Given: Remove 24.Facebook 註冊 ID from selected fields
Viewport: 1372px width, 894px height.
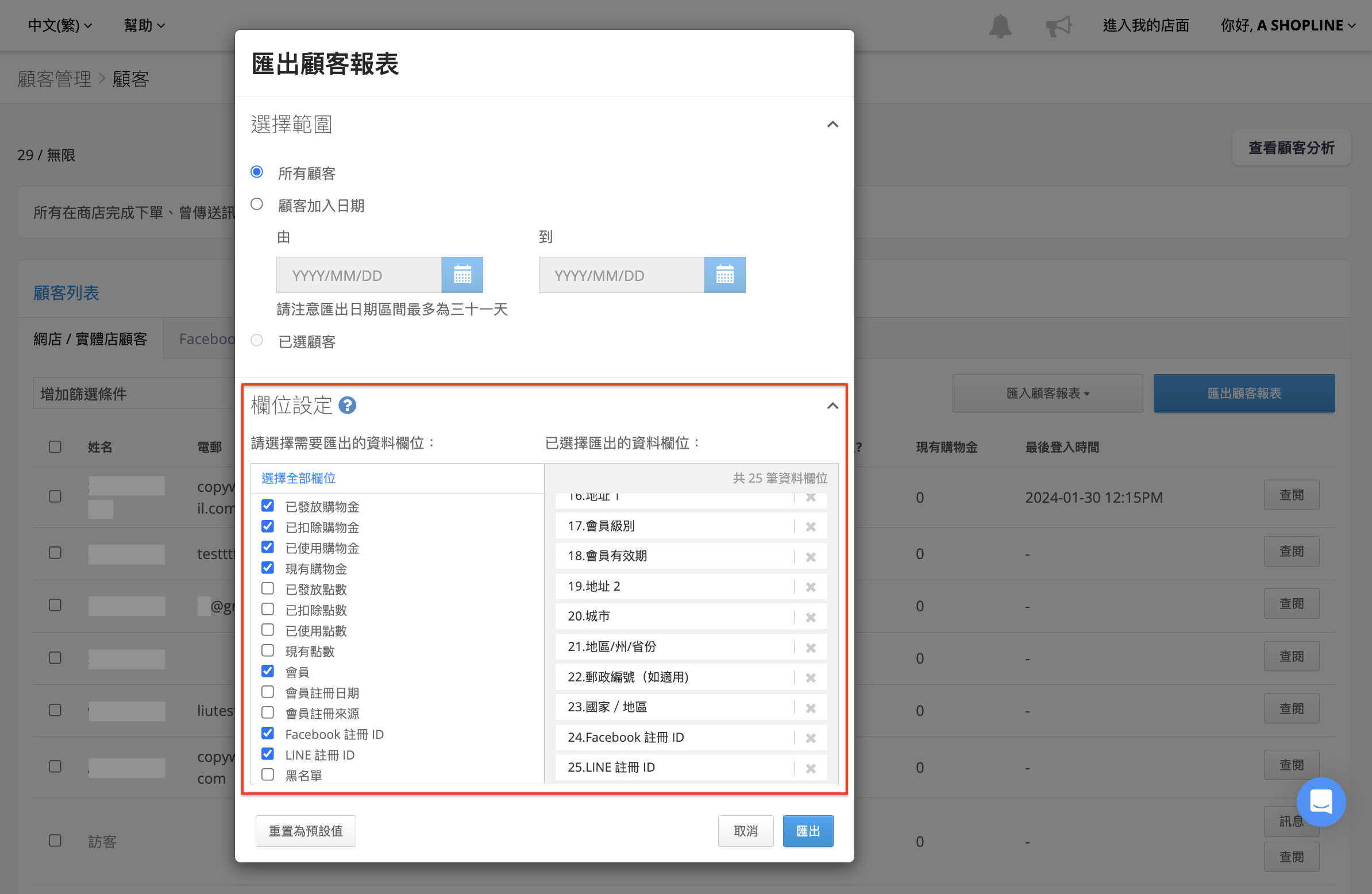Looking at the screenshot, I should coord(811,738).
